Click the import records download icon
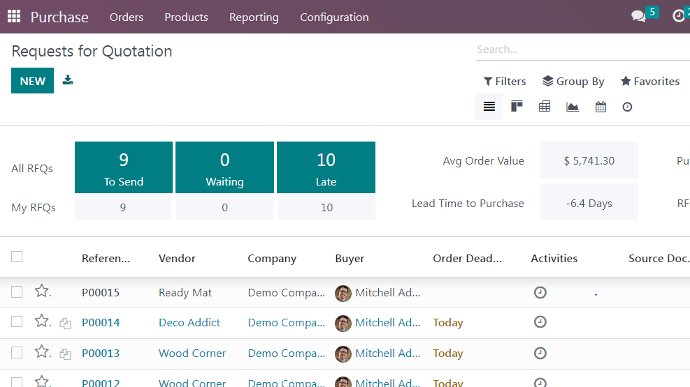 point(68,80)
